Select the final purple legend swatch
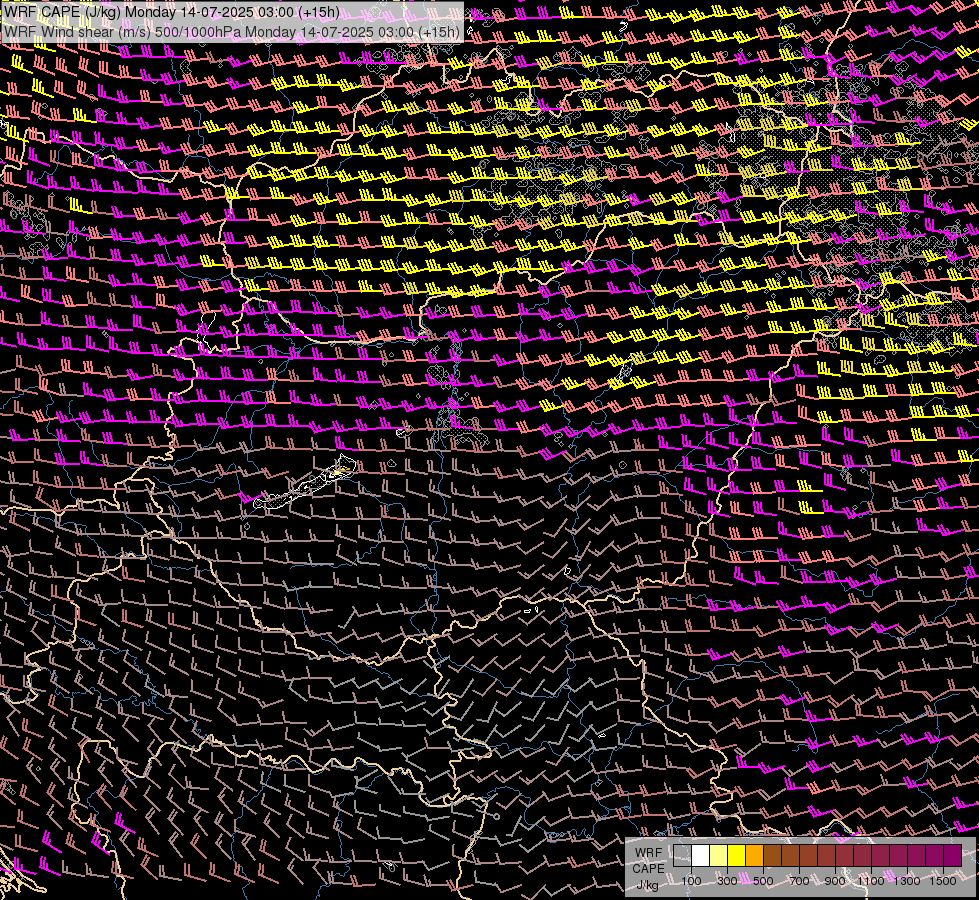This screenshot has width=979, height=900. coord(953,855)
